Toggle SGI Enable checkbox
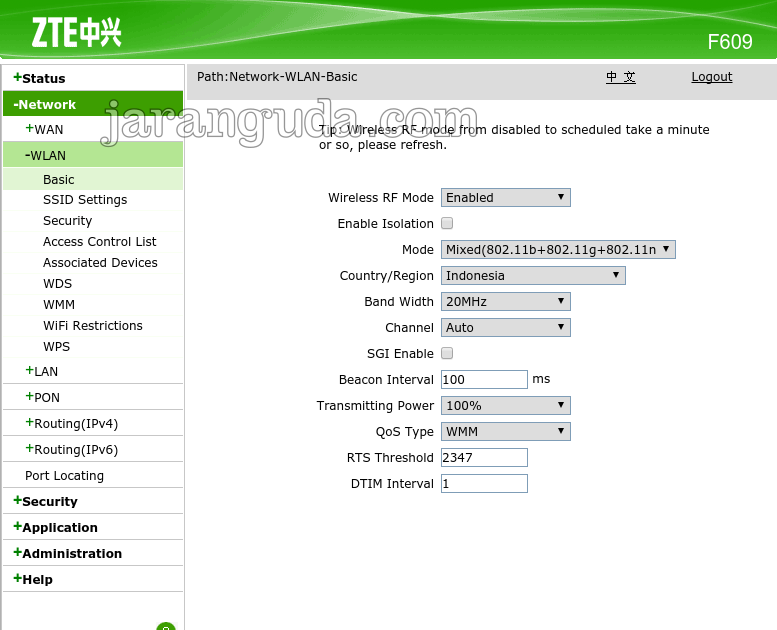Viewport: 777px width, 630px height. (447, 353)
